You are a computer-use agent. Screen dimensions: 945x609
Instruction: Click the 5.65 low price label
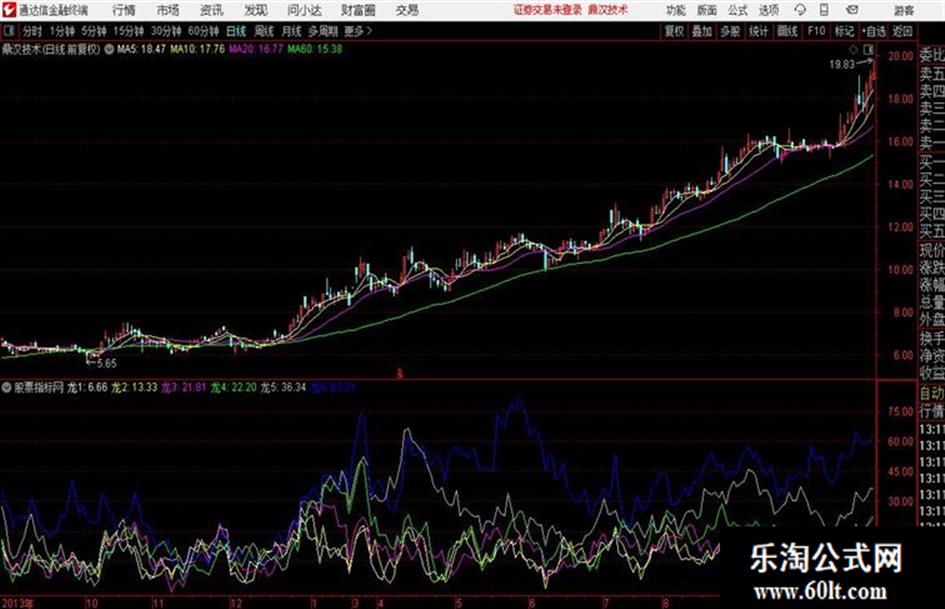pos(107,363)
